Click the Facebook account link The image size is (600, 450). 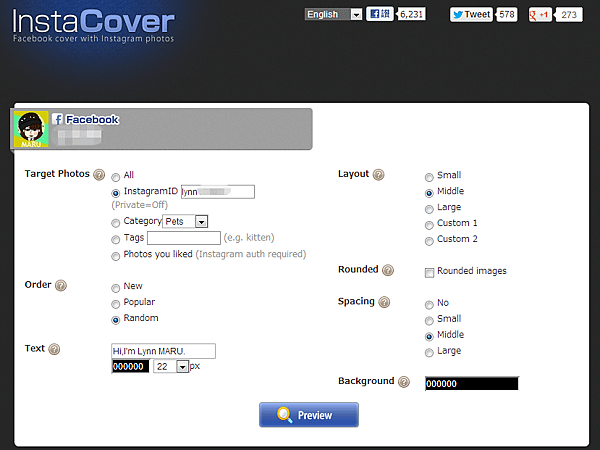92,119
